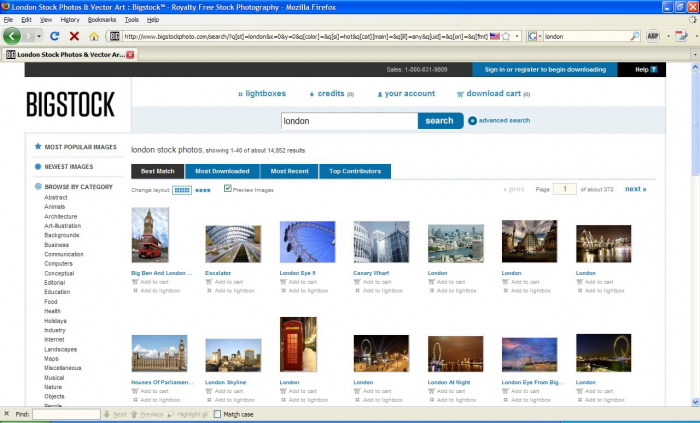Screen dimensions: 700x423
Task: Go back with the green Back arrow
Action: tap(12, 36)
